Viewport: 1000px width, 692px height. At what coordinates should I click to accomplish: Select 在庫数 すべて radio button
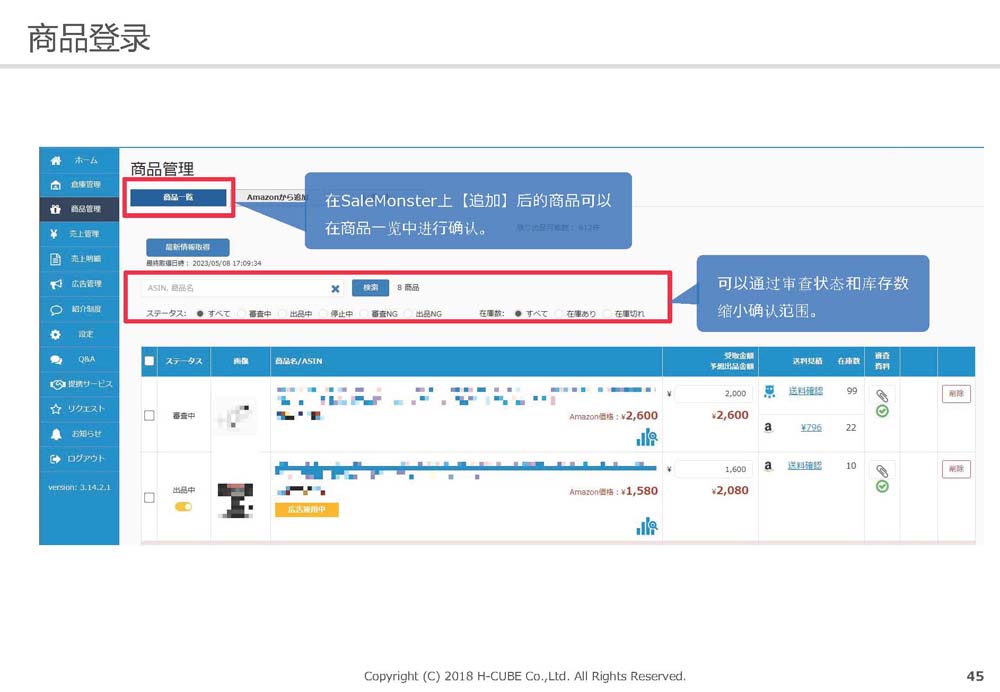pos(518,314)
